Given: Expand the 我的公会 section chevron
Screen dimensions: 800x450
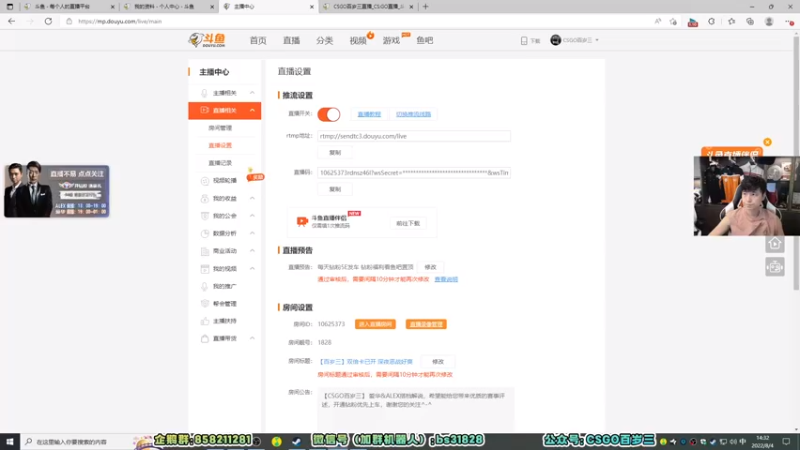Looking at the screenshot, I should [x=252, y=216].
